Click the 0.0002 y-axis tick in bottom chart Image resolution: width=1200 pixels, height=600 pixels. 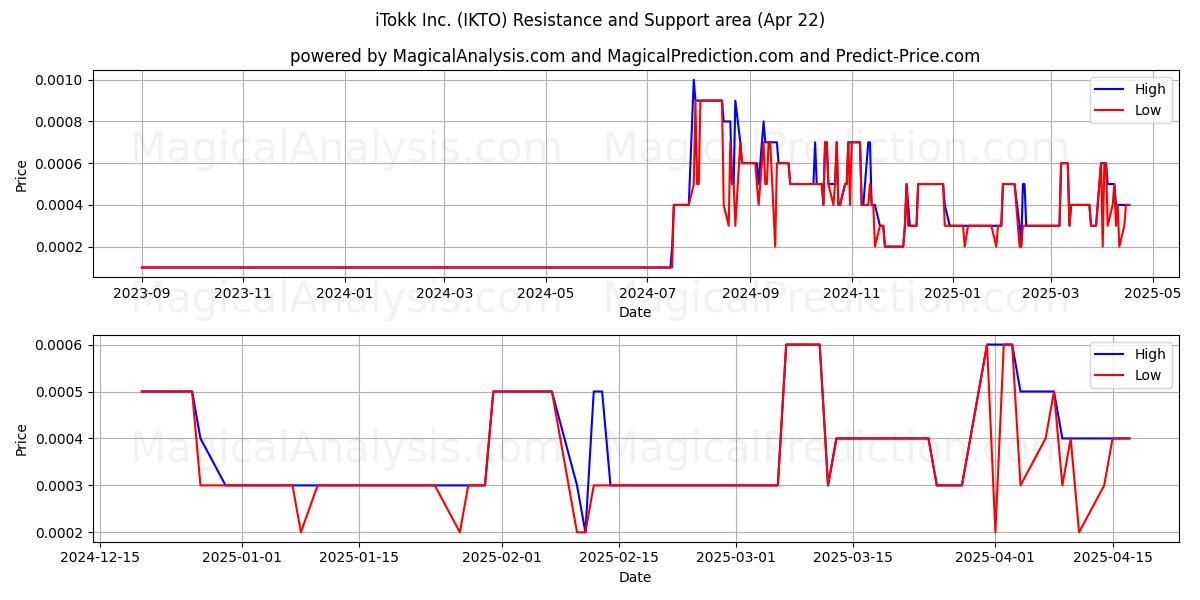pos(62,533)
